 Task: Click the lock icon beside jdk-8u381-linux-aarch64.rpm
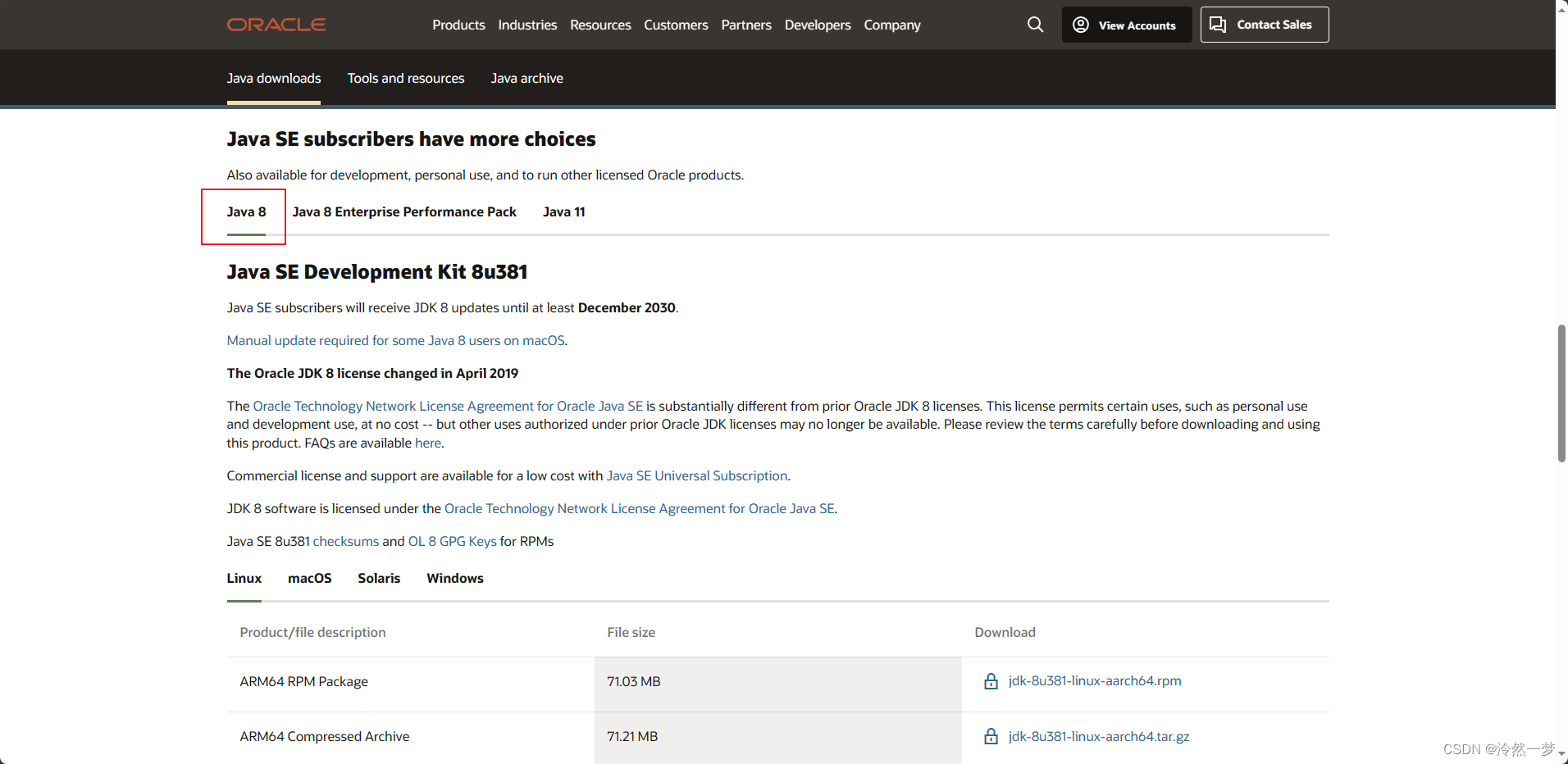(x=991, y=681)
